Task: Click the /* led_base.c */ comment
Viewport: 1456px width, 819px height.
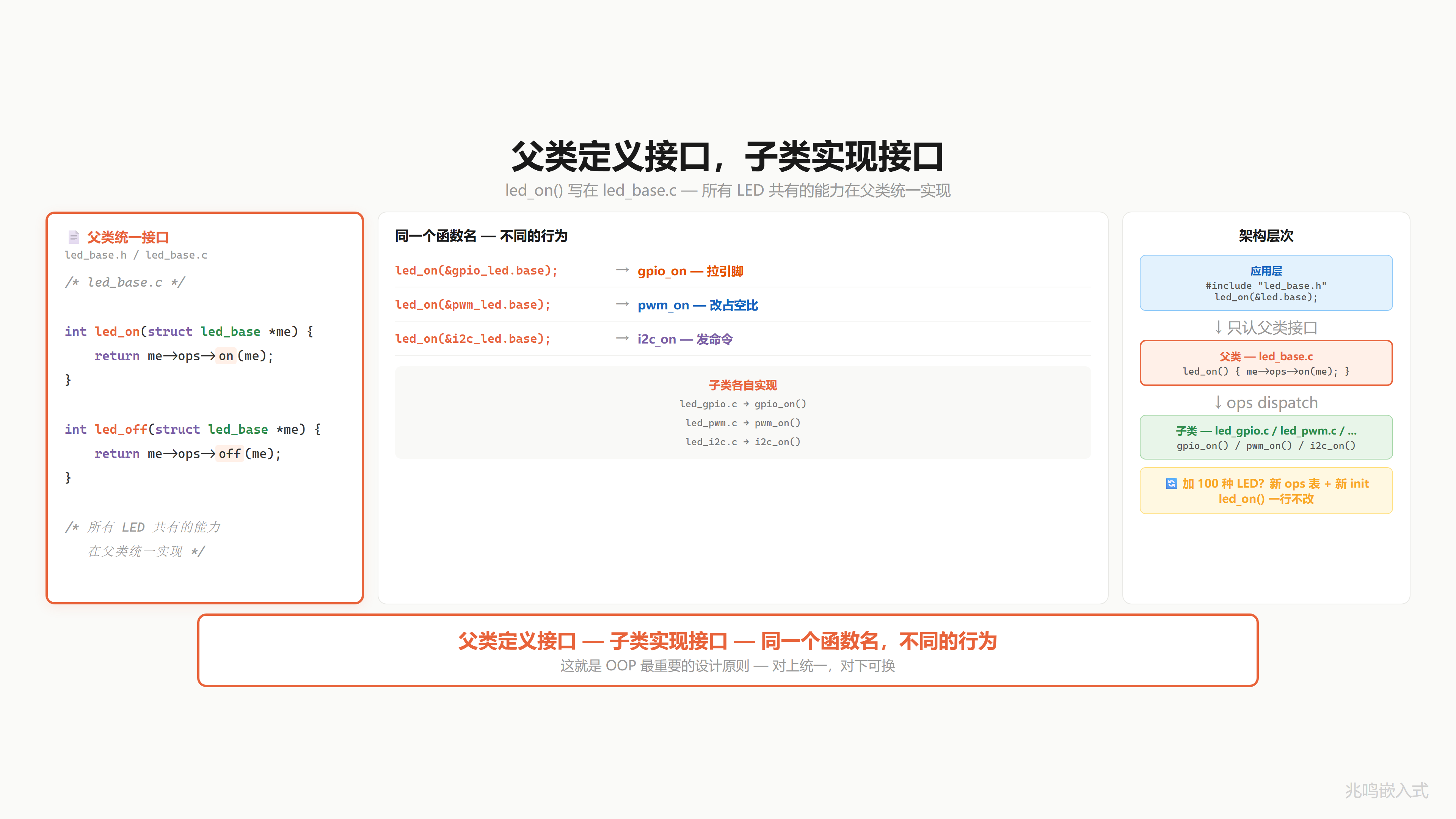Action: (x=124, y=282)
